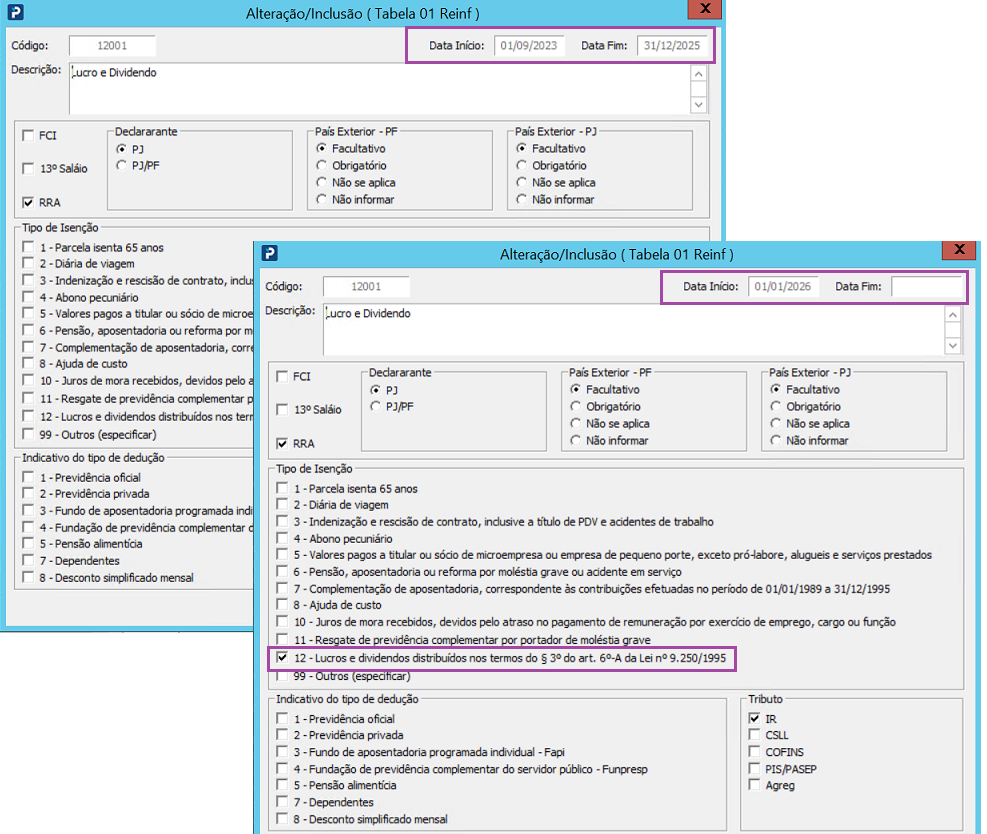Check FCI in the front window

282,376
